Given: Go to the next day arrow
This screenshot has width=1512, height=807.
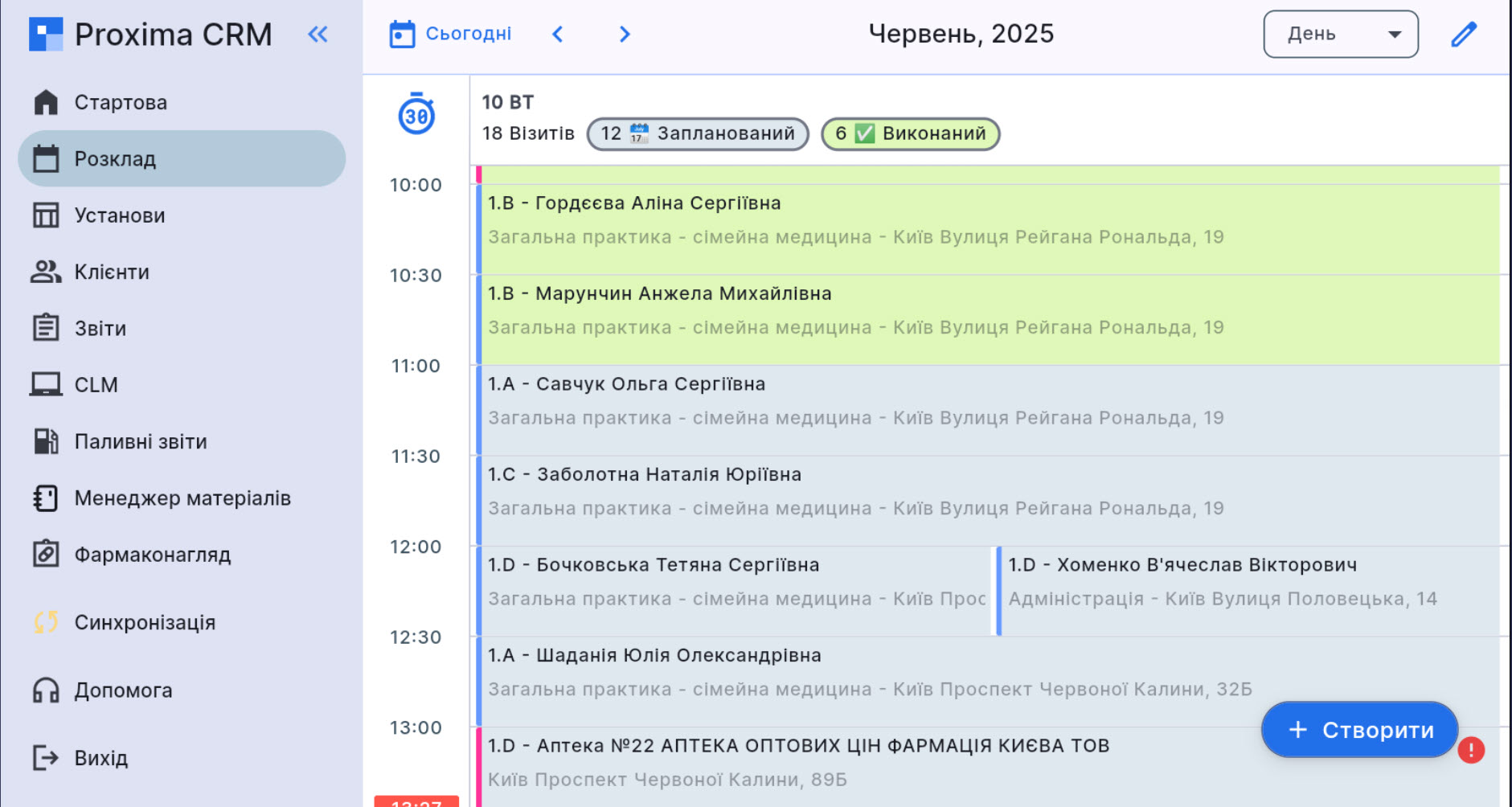Looking at the screenshot, I should 625,34.
